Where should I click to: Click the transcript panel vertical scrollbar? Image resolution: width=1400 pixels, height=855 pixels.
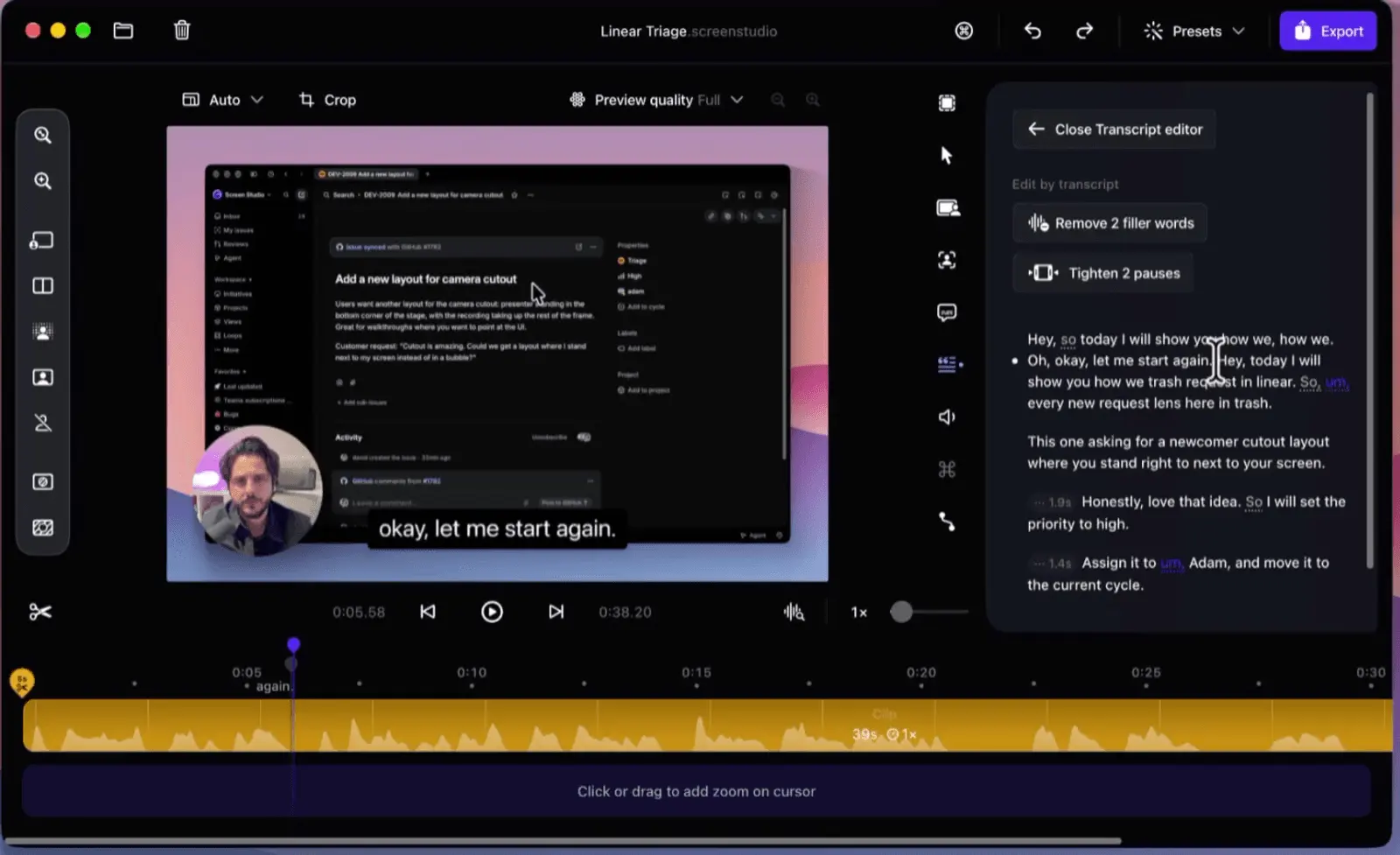pos(1369,331)
